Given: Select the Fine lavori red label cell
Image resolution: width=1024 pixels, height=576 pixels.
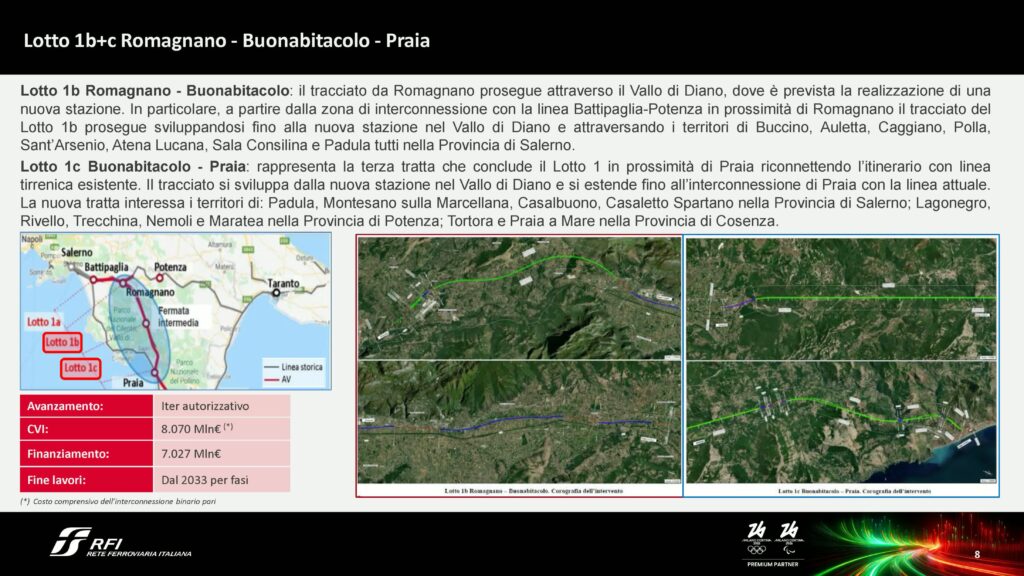Looking at the screenshot, I should pos(86,479).
